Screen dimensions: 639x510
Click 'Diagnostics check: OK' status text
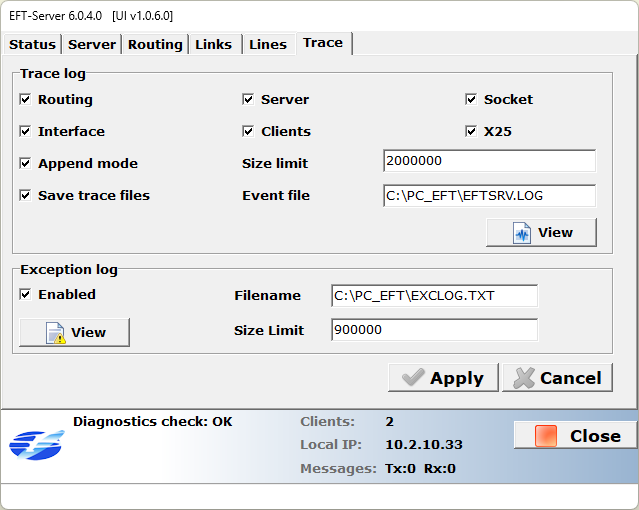(152, 422)
